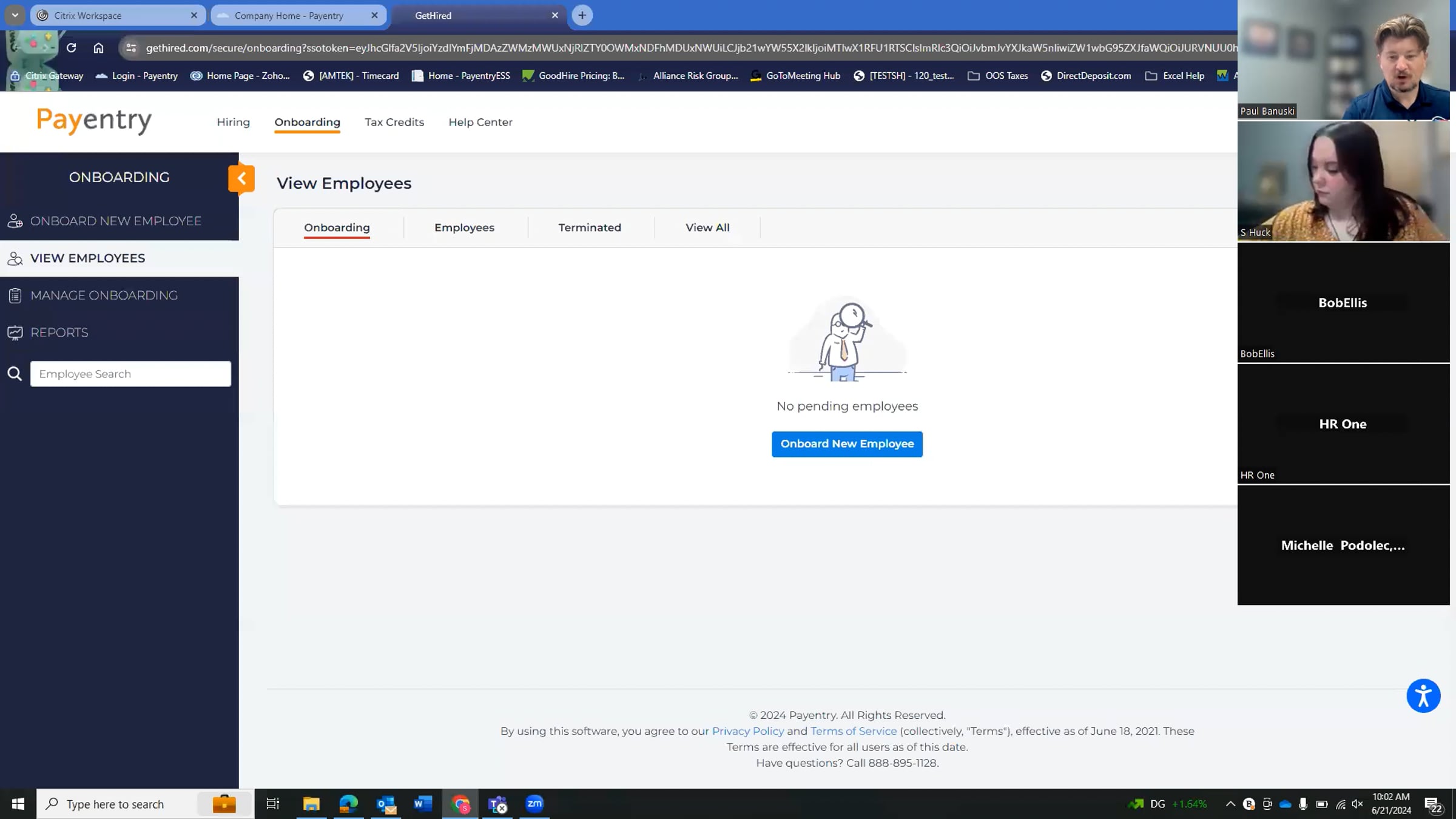
Task: Open a new browser tab
Action: point(582,15)
